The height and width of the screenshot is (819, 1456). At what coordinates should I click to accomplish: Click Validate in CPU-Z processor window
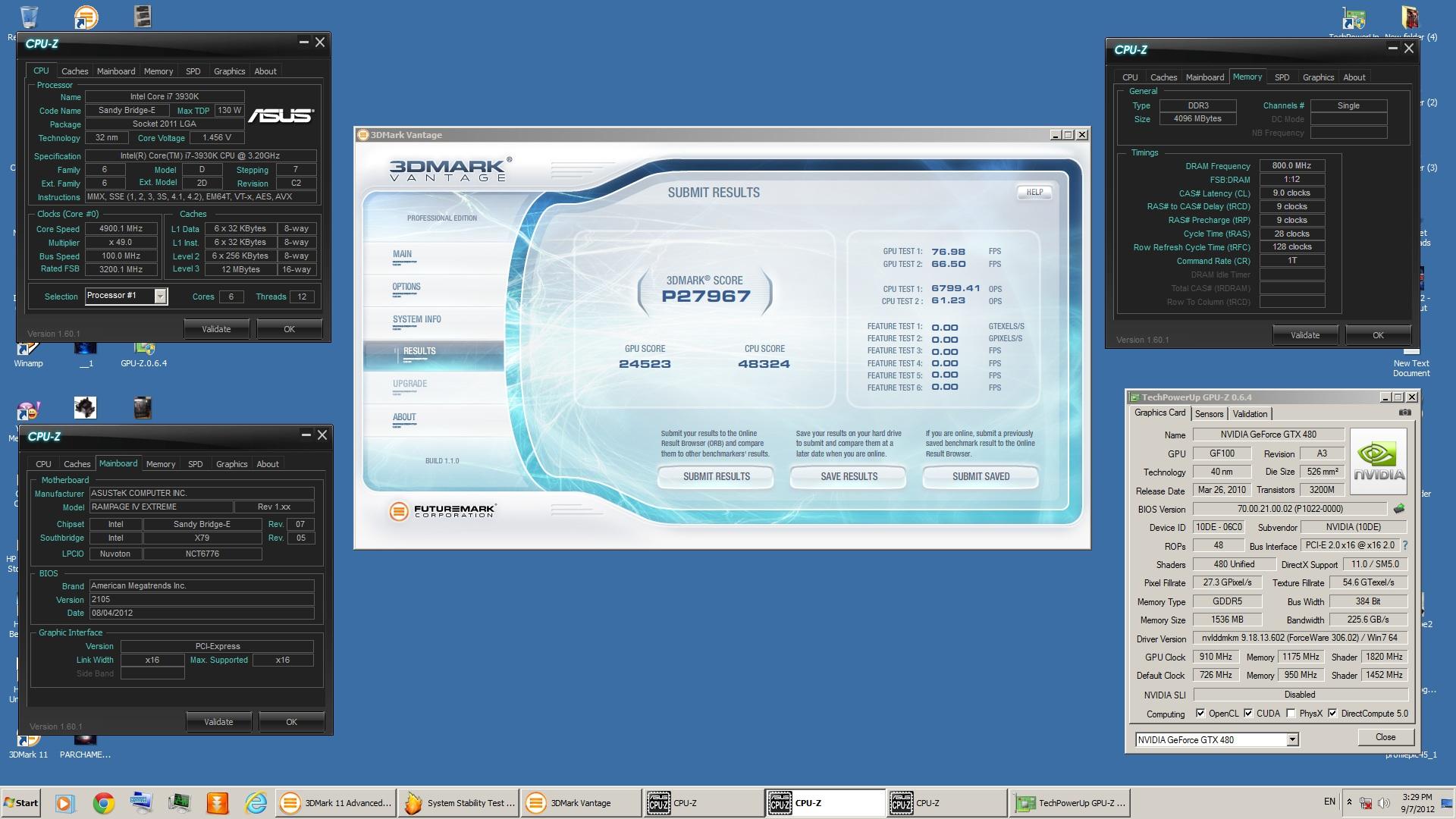pos(216,329)
